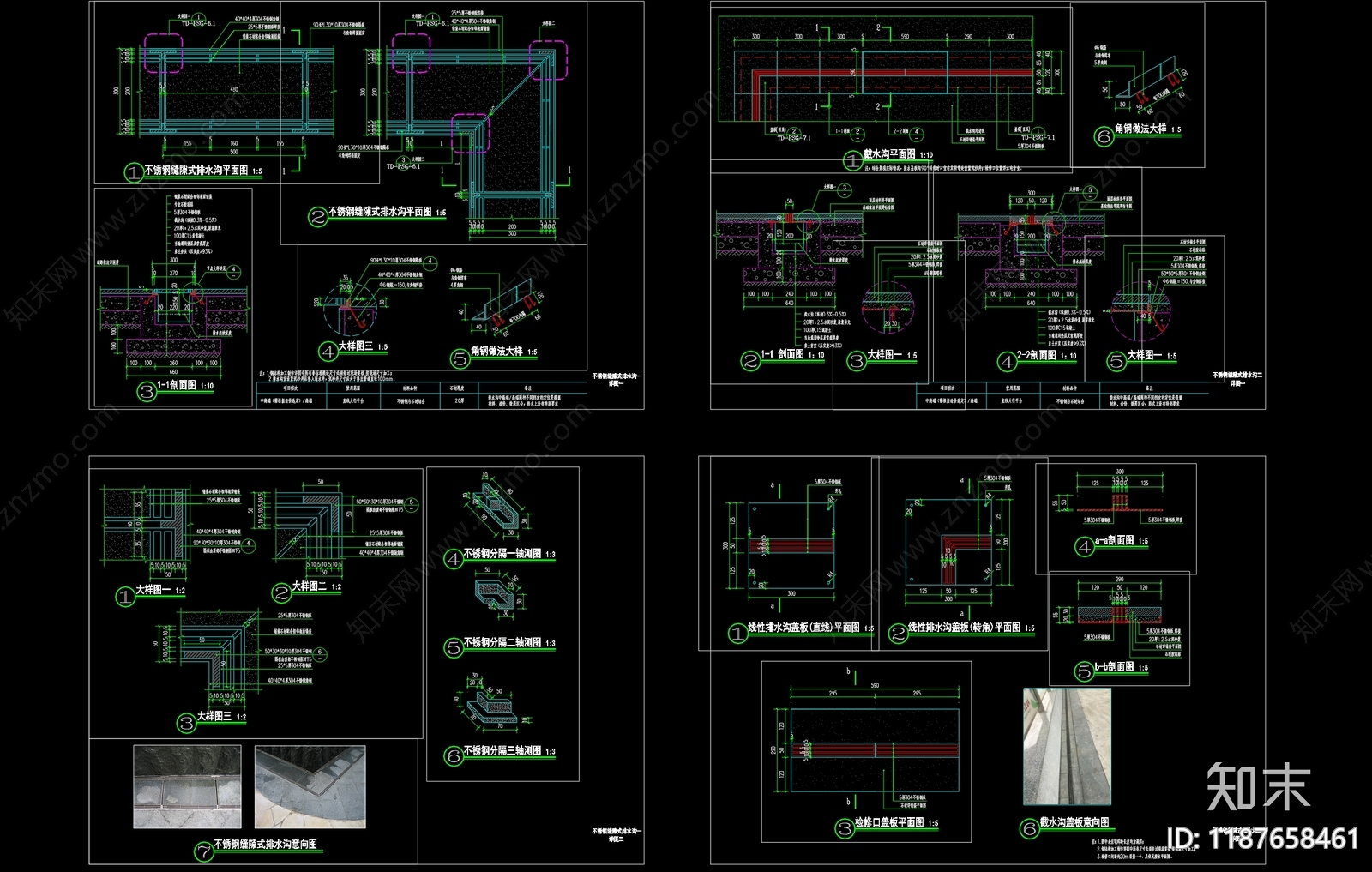
Task: Select the 不锈钢分隔二轴测图 title
Action: point(500,644)
